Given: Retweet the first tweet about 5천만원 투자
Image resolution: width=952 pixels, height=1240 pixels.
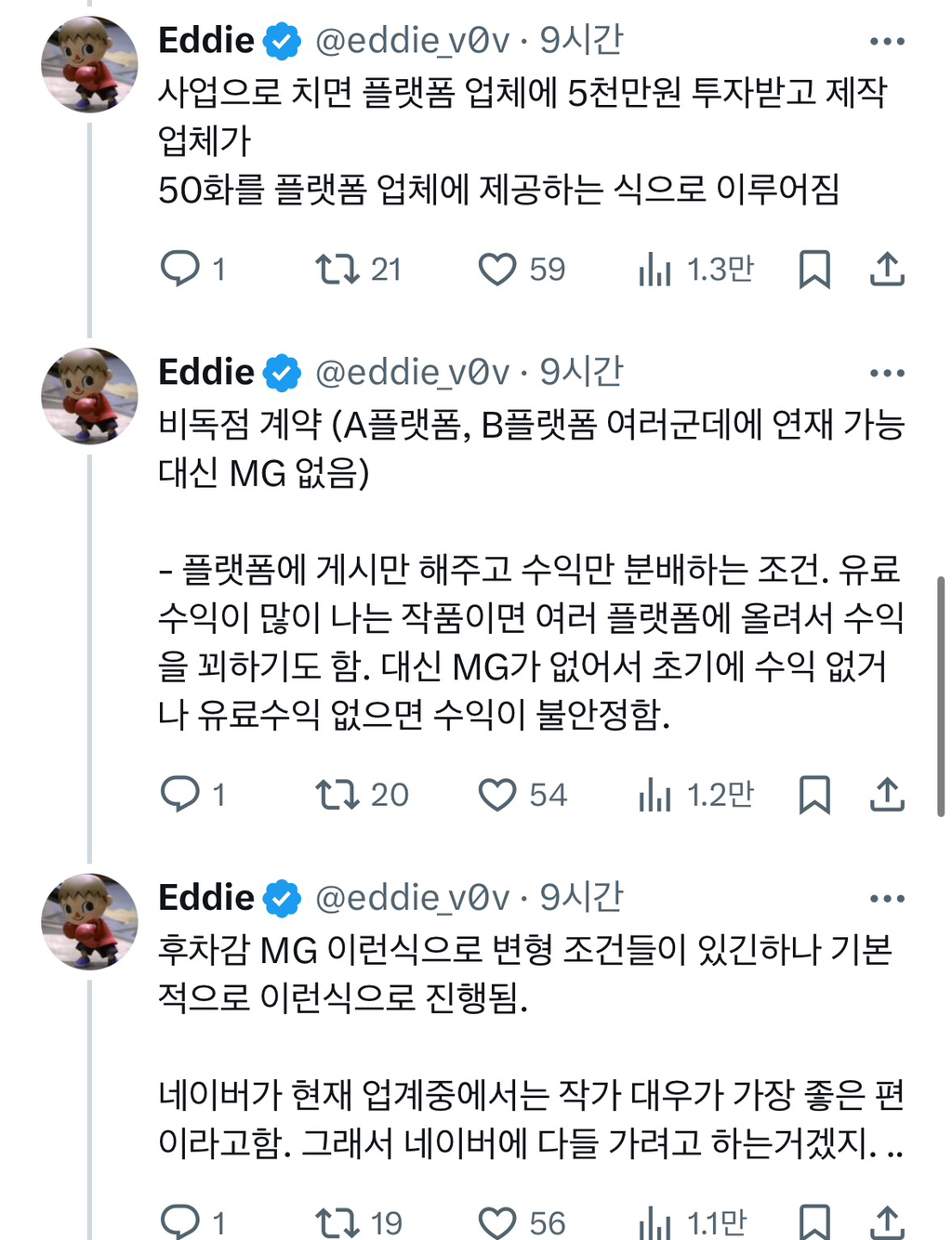Looking at the screenshot, I should (335, 269).
